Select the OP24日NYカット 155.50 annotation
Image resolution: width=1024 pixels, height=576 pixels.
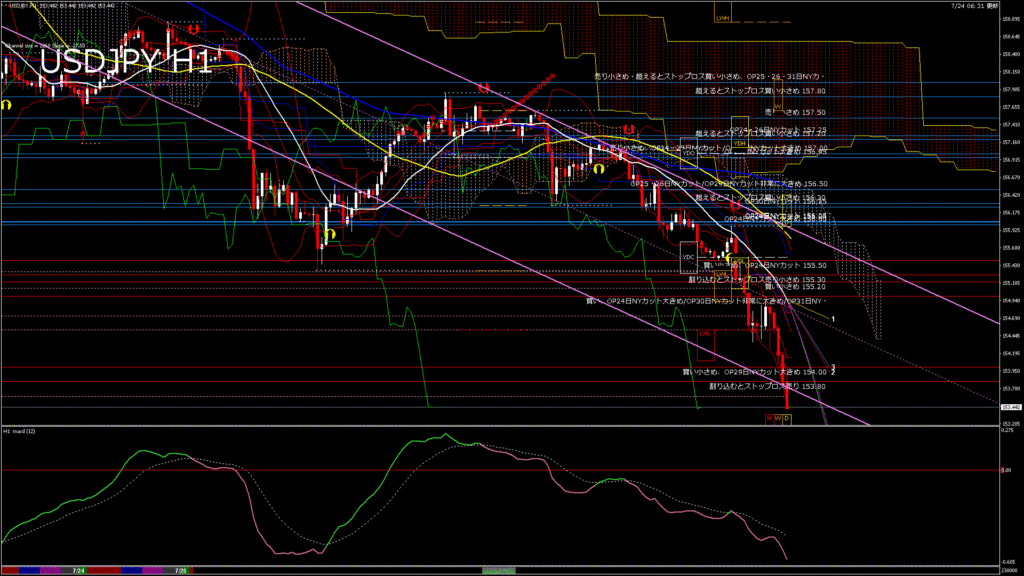tap(765, 266)
